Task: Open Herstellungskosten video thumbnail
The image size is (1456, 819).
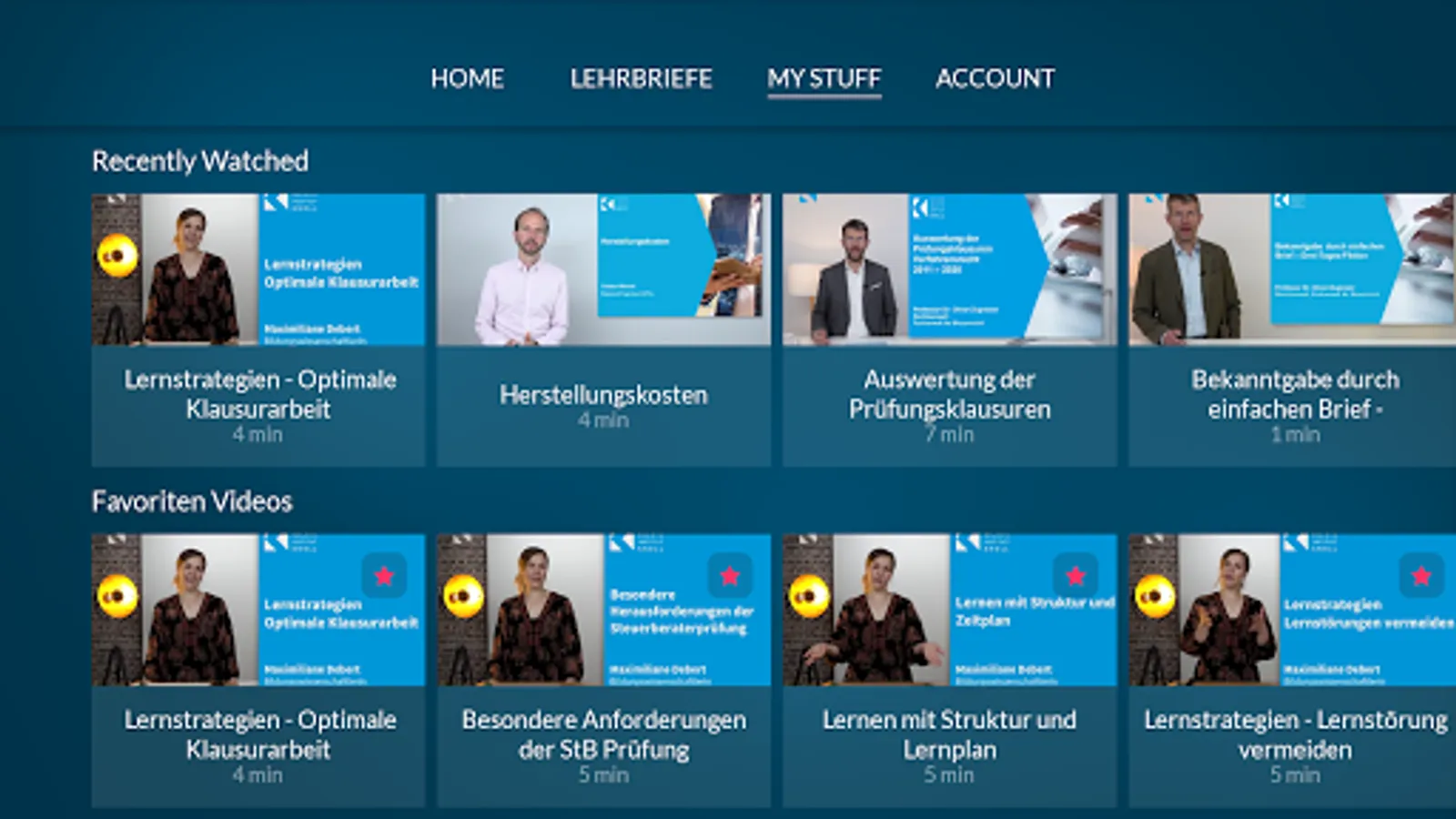Action: (x=603, y=269)
